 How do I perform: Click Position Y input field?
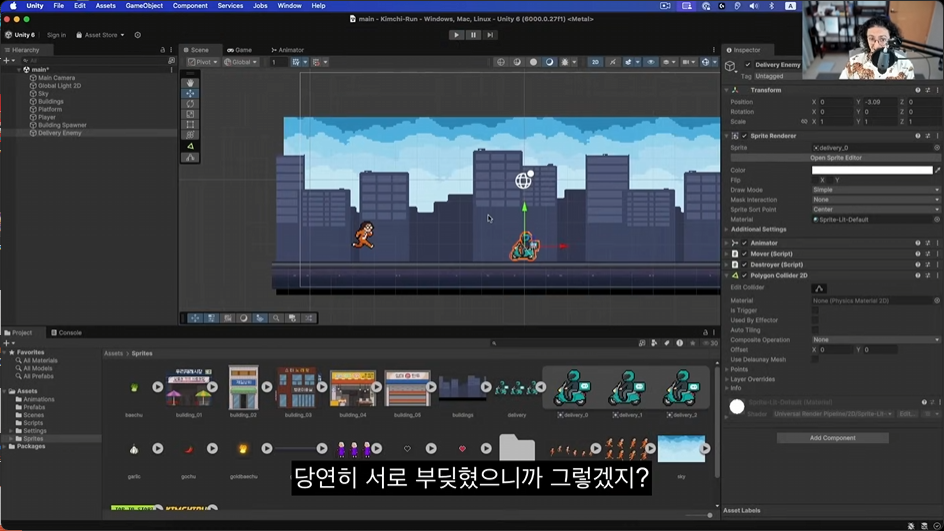[880, 102]
